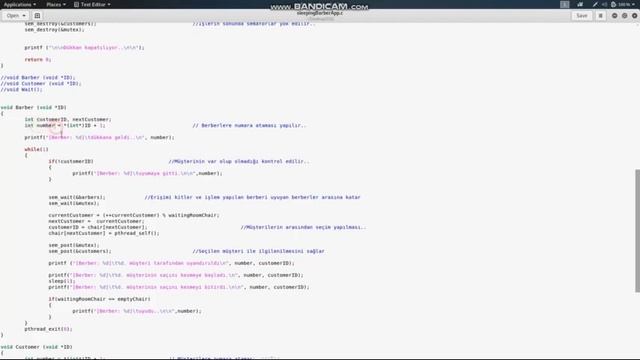The height and width of the screenshot is (360, 640).
Task: Open the Text Editor app menu
Action: tap(92, 4)
